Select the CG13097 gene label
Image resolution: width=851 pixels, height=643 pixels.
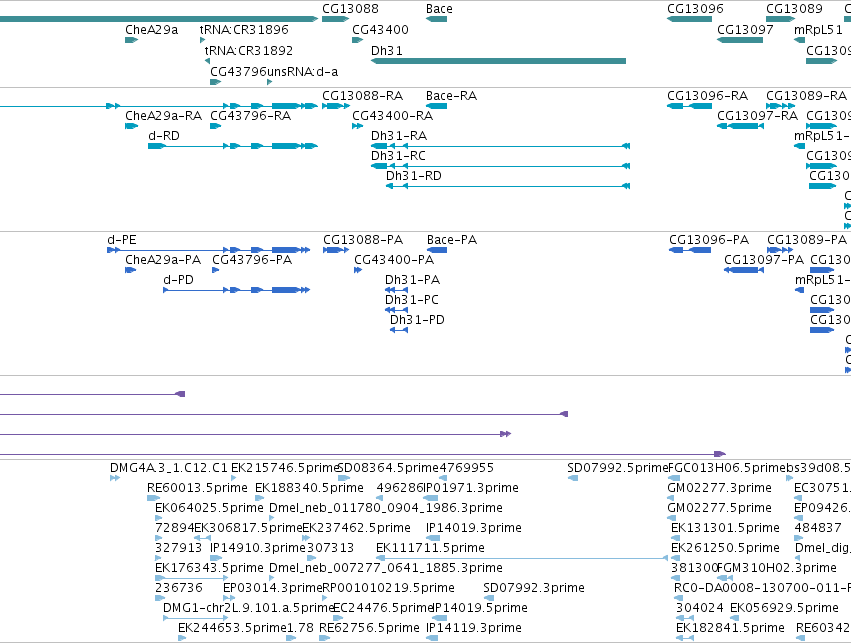click(x=745, y=30)
